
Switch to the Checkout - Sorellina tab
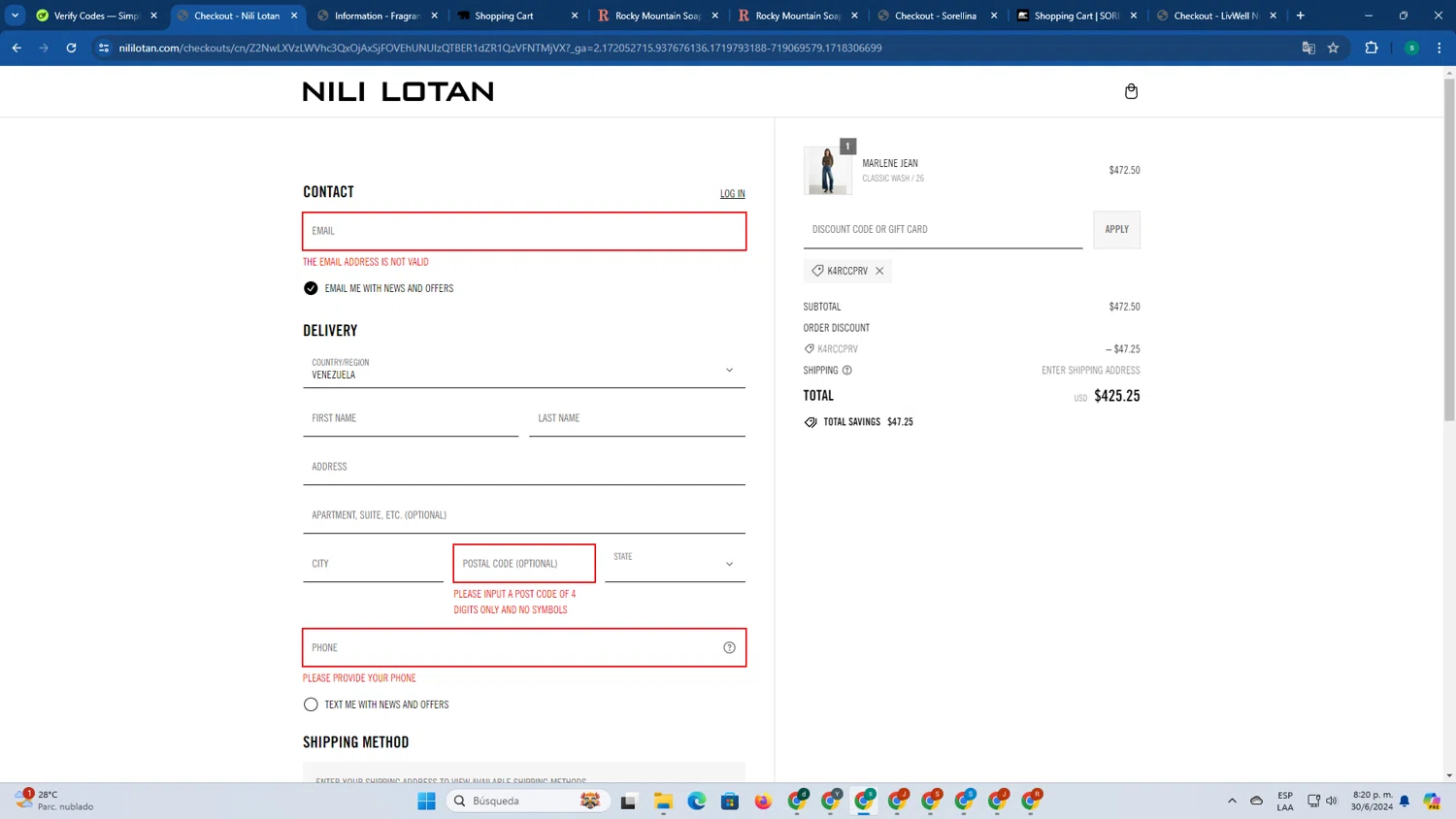tap(936, 16)
